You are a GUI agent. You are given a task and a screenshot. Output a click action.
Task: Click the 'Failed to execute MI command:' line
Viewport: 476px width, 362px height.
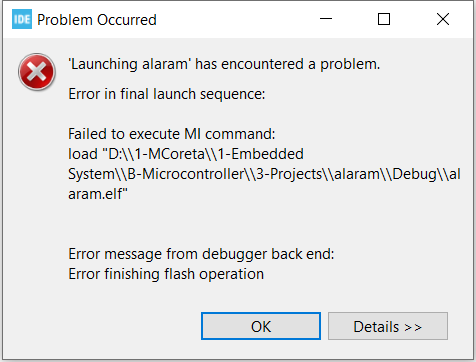[x=172, y=134]
